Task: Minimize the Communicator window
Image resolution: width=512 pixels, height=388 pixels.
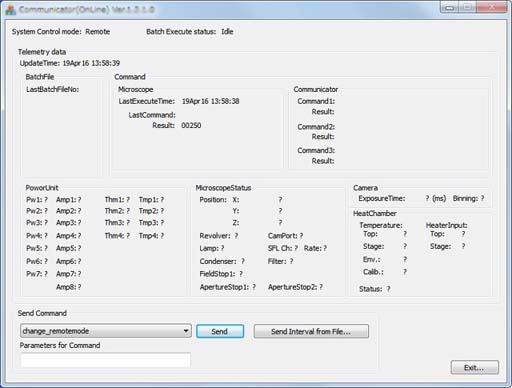Action: click(x=449, y=8)
